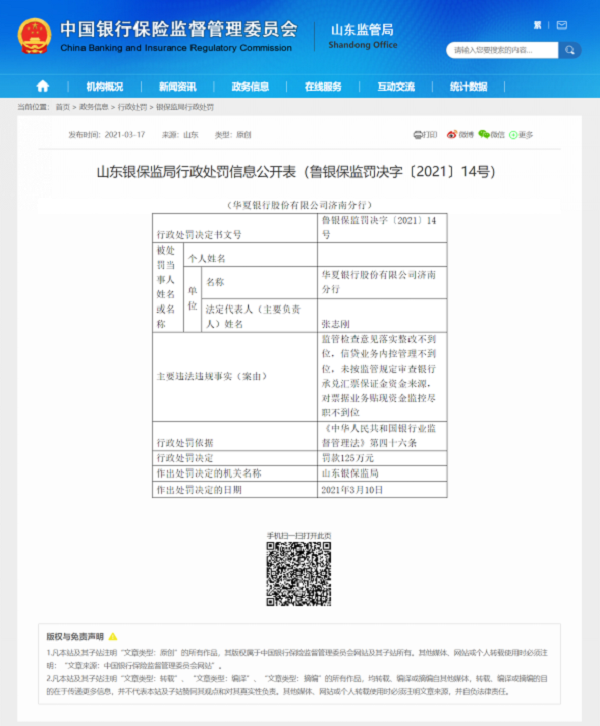Click the QR code image

click(x=299, y=574)
